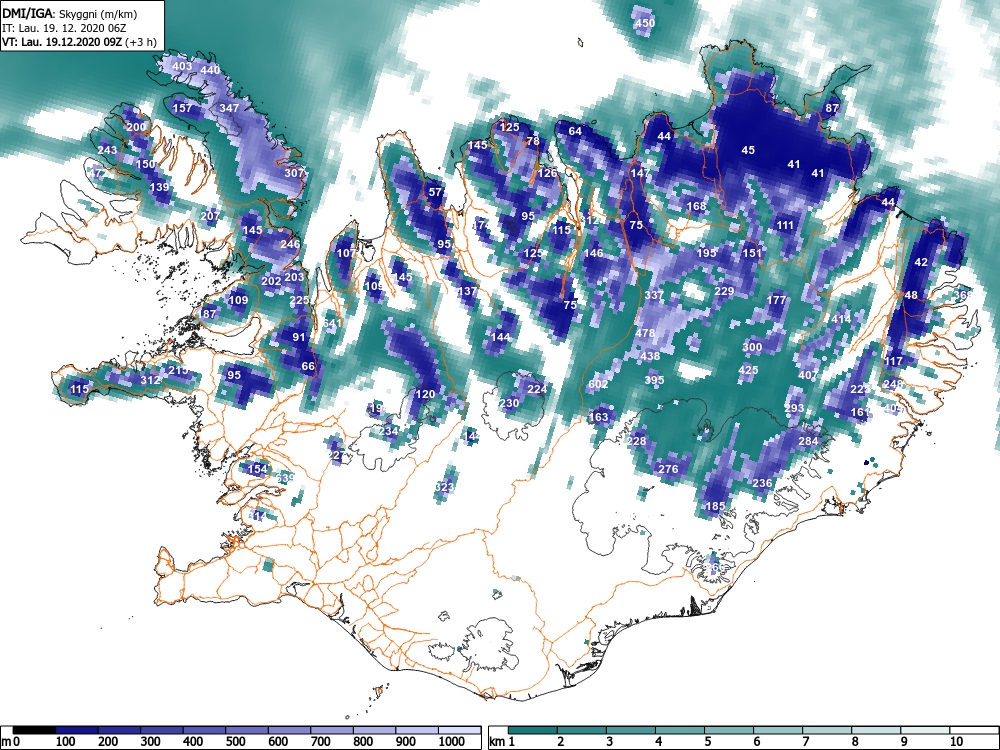The width and height of the screenshot is (1000, 750).
Task: Click the 414 value label
Action: 841,319
